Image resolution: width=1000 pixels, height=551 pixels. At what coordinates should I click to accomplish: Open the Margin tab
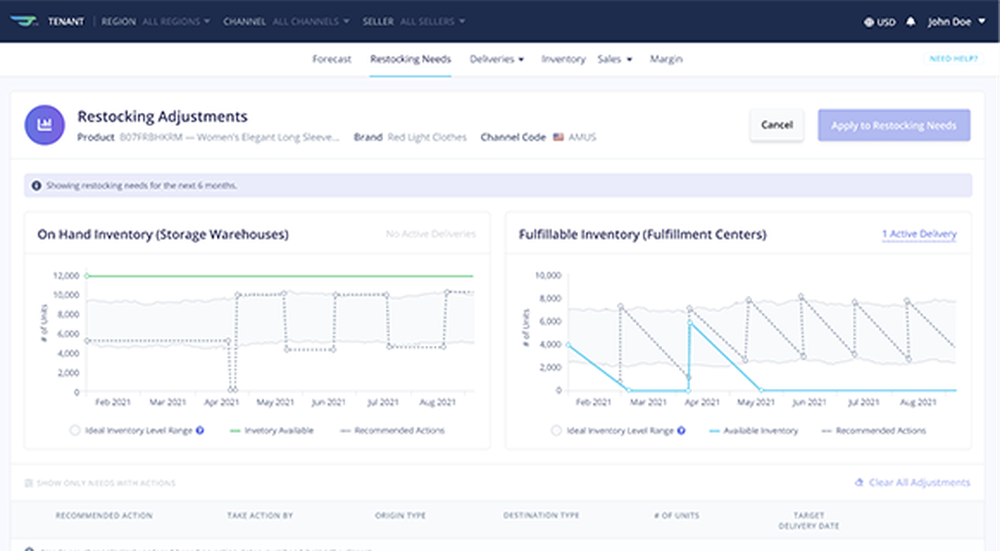tap(666, 59)
